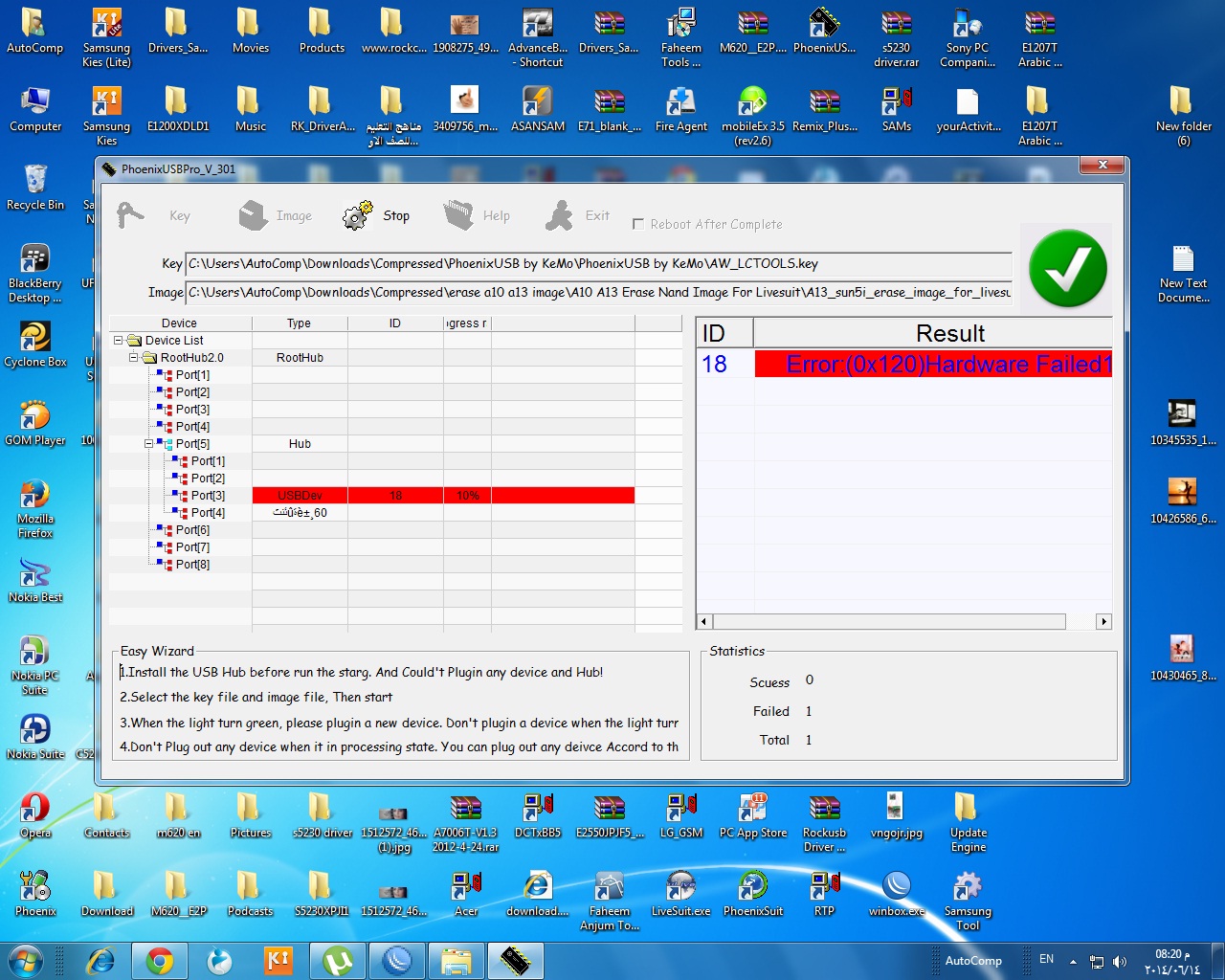Open BlackBerry Desktop icon
Viewport: 1225px width, 980px height.
[35, 273]
